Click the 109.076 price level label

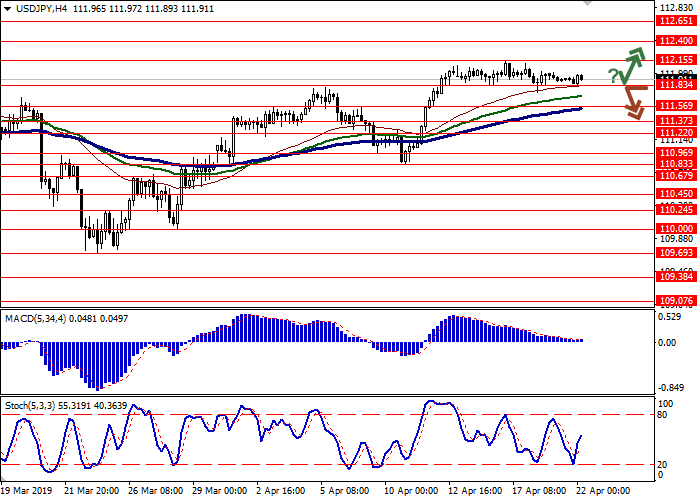(675, 300)
